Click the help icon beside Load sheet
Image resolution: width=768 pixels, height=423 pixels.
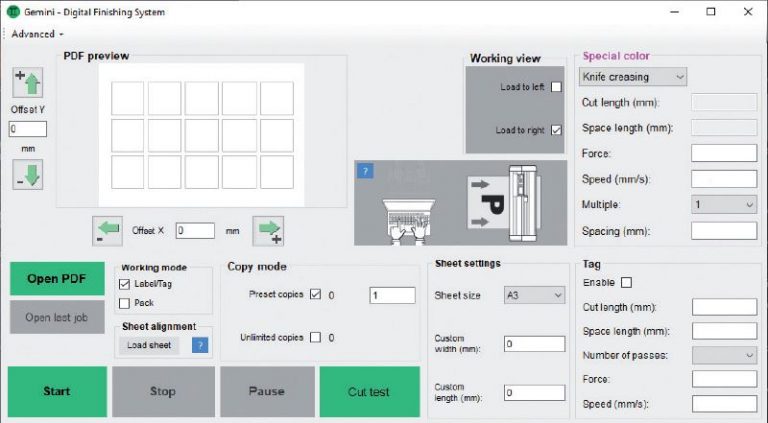(199, 345)
